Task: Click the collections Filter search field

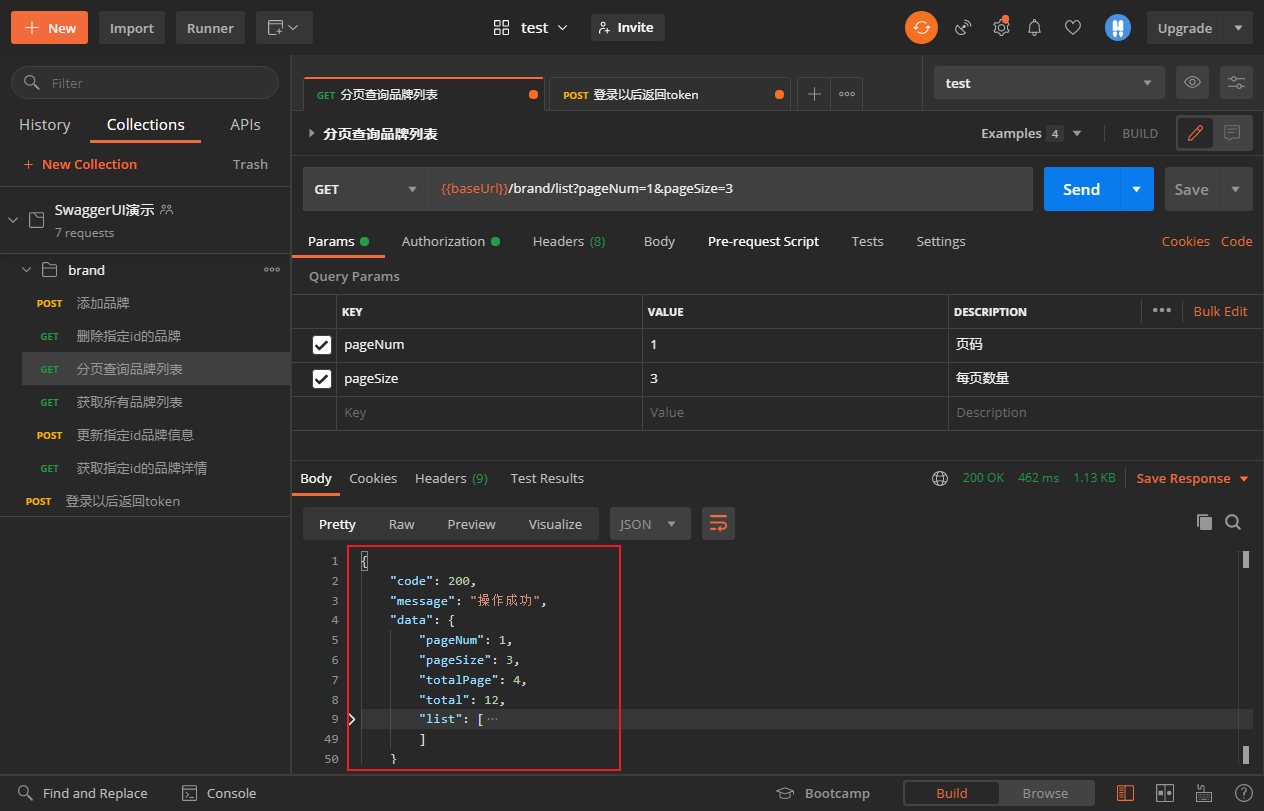Action: [145, 83]
